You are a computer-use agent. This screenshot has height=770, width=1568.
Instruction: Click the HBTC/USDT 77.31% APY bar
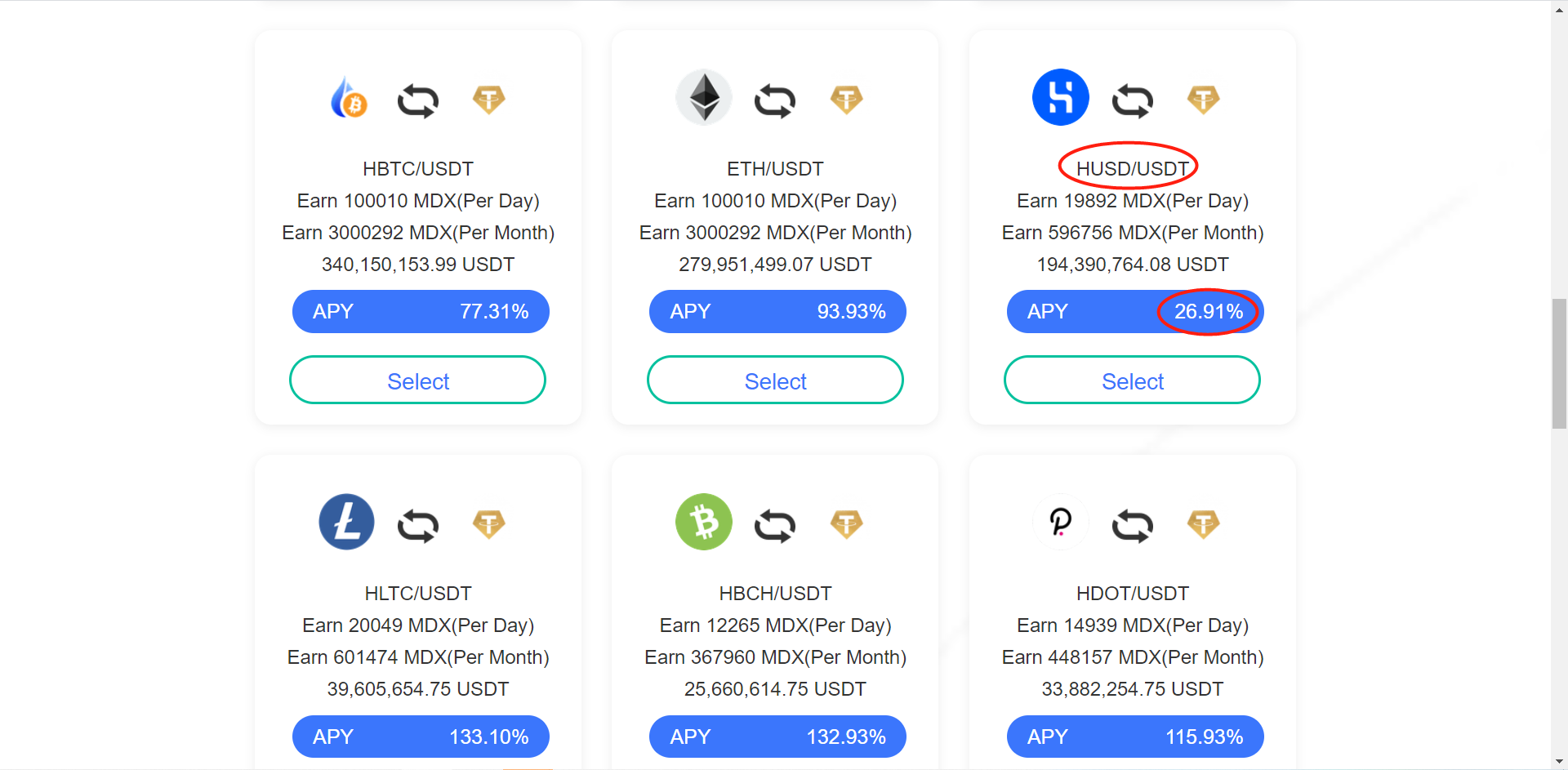point(421,312)
